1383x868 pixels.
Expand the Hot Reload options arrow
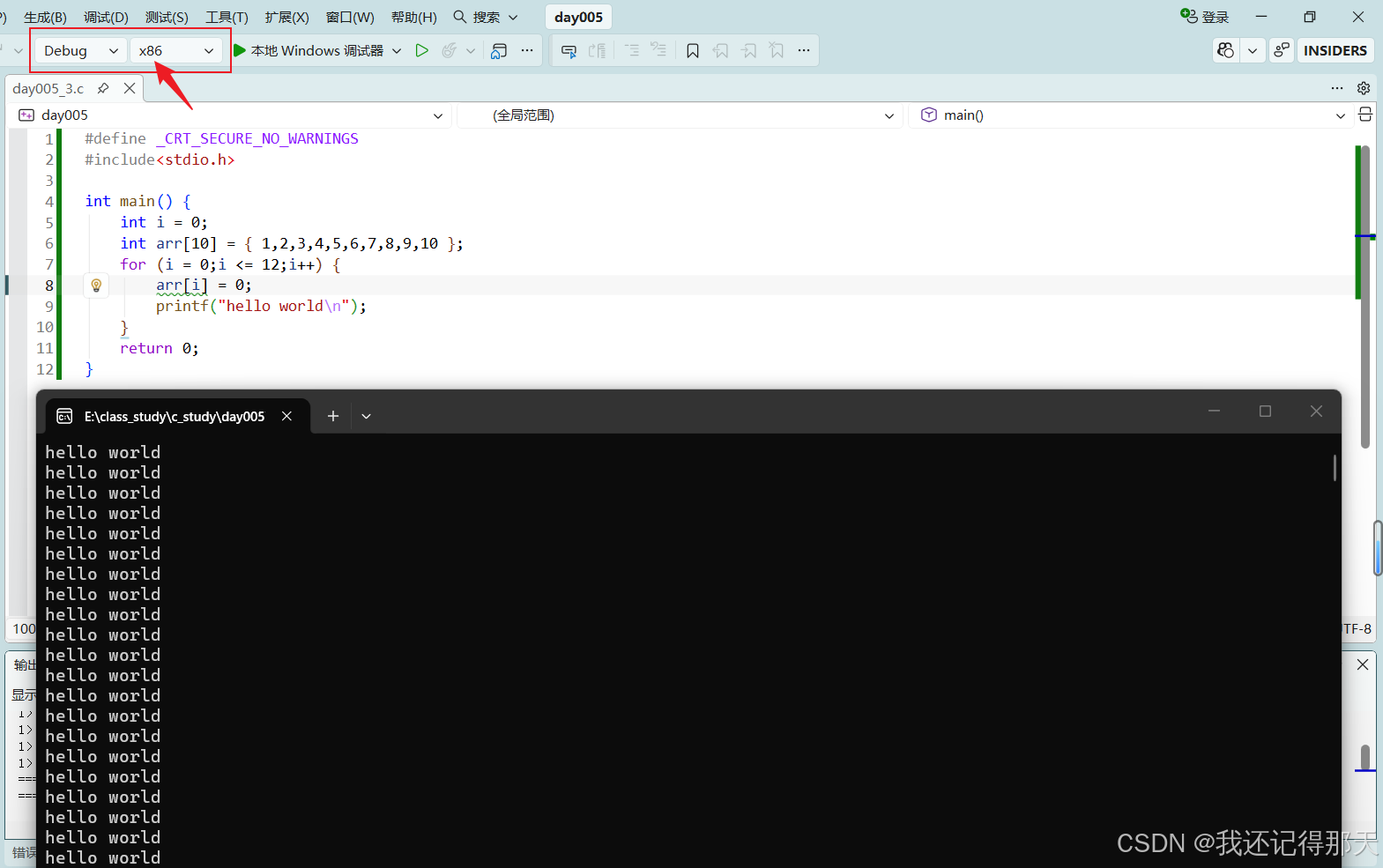click(x=471, y=50)
